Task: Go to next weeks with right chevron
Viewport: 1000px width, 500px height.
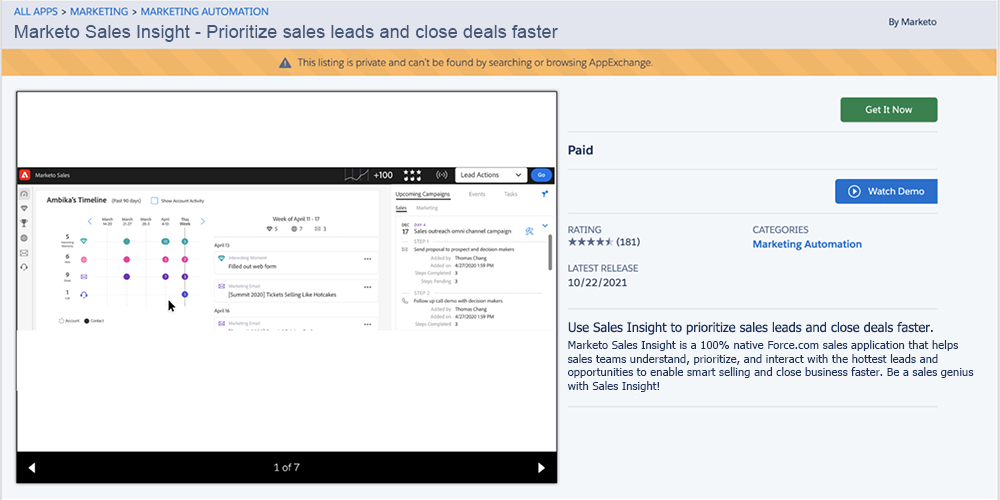Action: coord(203,221)
